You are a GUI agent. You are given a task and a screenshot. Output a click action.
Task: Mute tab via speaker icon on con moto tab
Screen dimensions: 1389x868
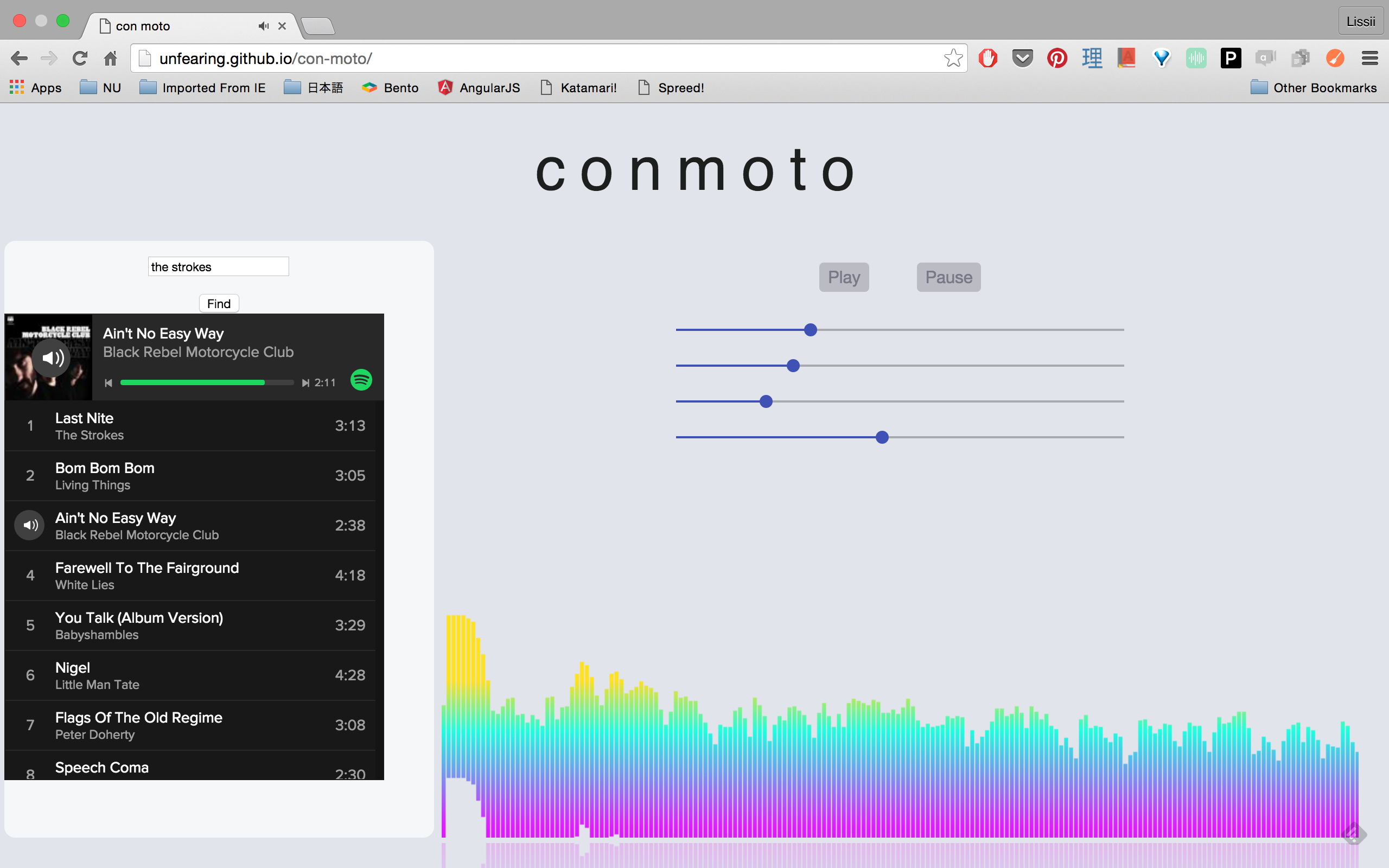click(x=264, y=26)
